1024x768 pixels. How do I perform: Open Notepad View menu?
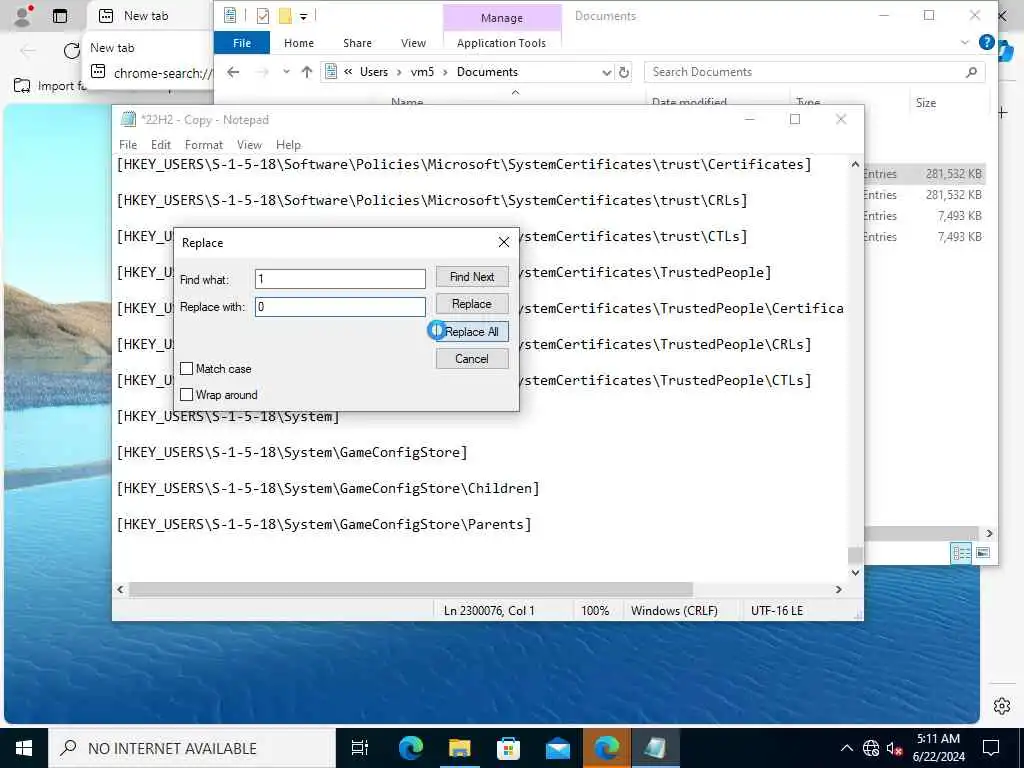click(x=249, y=145)
